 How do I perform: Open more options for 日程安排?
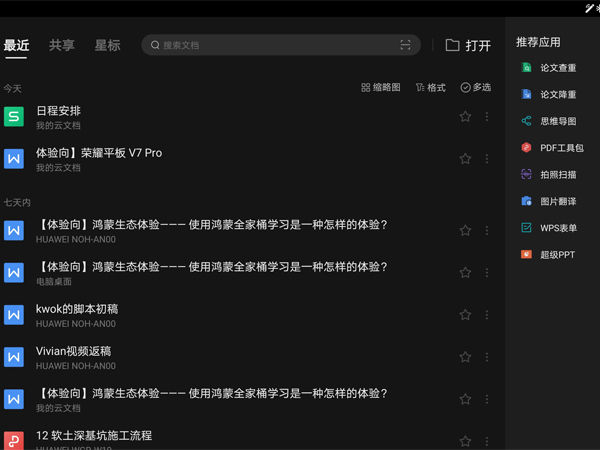[487, 116]
